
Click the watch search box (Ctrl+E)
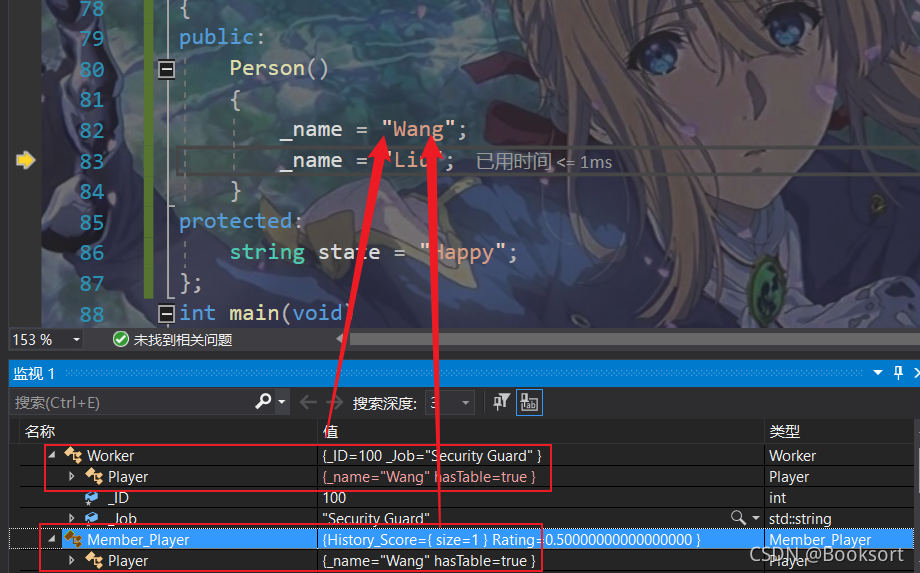tap(132, 402)
